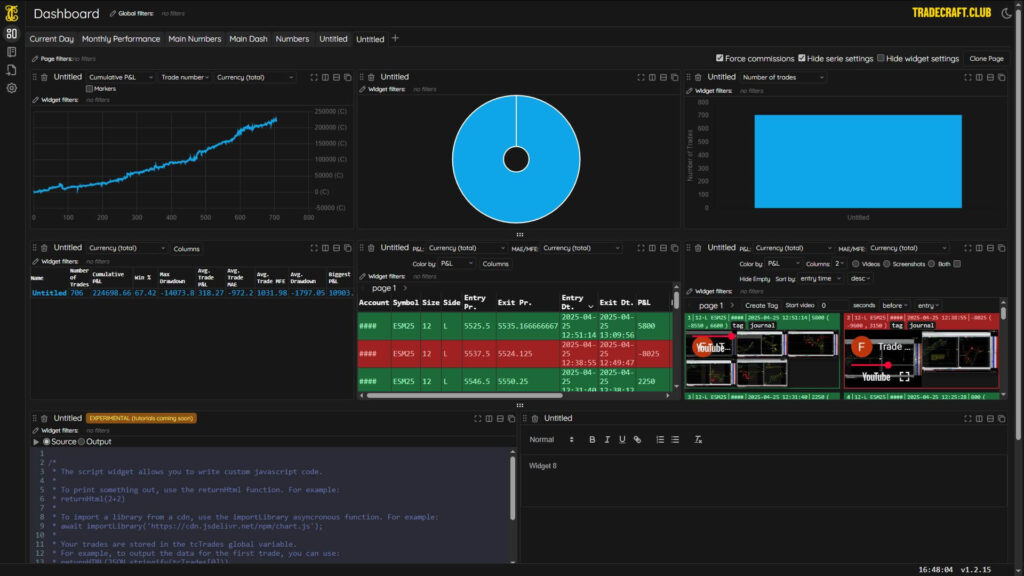Viewport: 1024px width, 576px height.
Task: Apply bullet list in the text editor
Action: point(675,440)
